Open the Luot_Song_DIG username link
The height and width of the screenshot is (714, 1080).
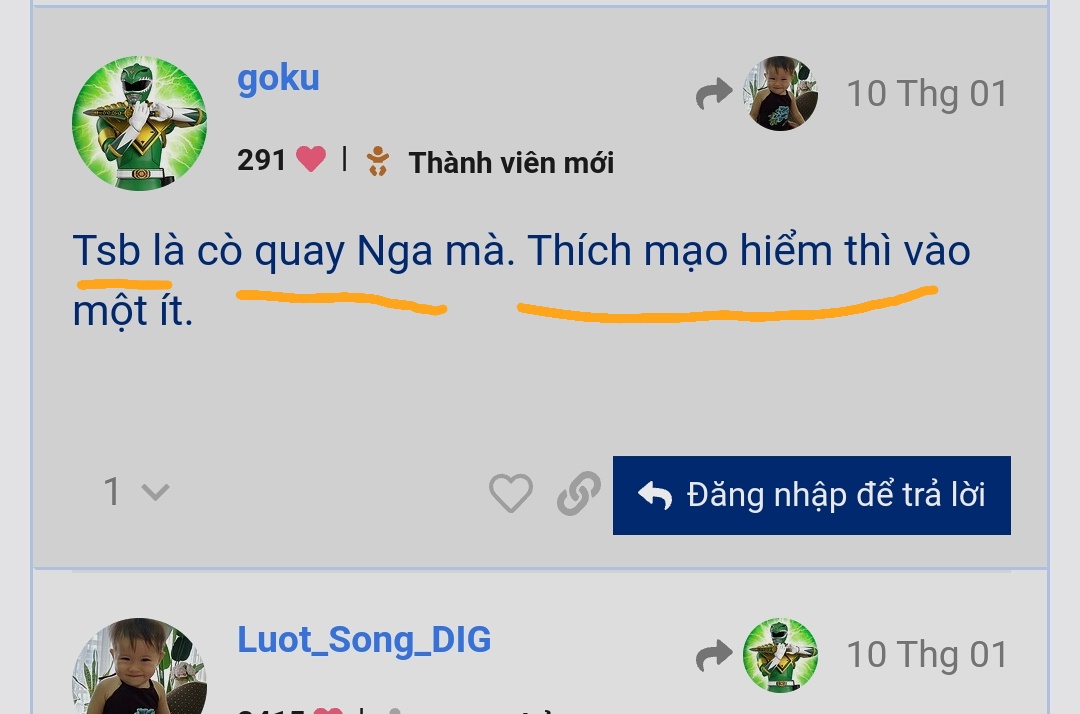(364, 640)
